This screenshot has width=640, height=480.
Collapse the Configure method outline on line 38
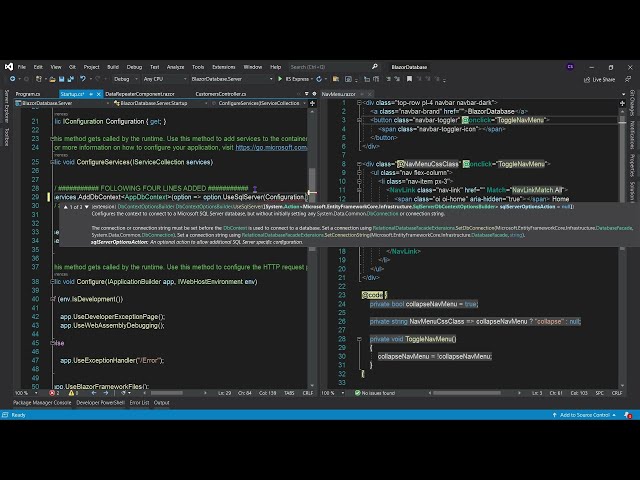click(52, 282)
